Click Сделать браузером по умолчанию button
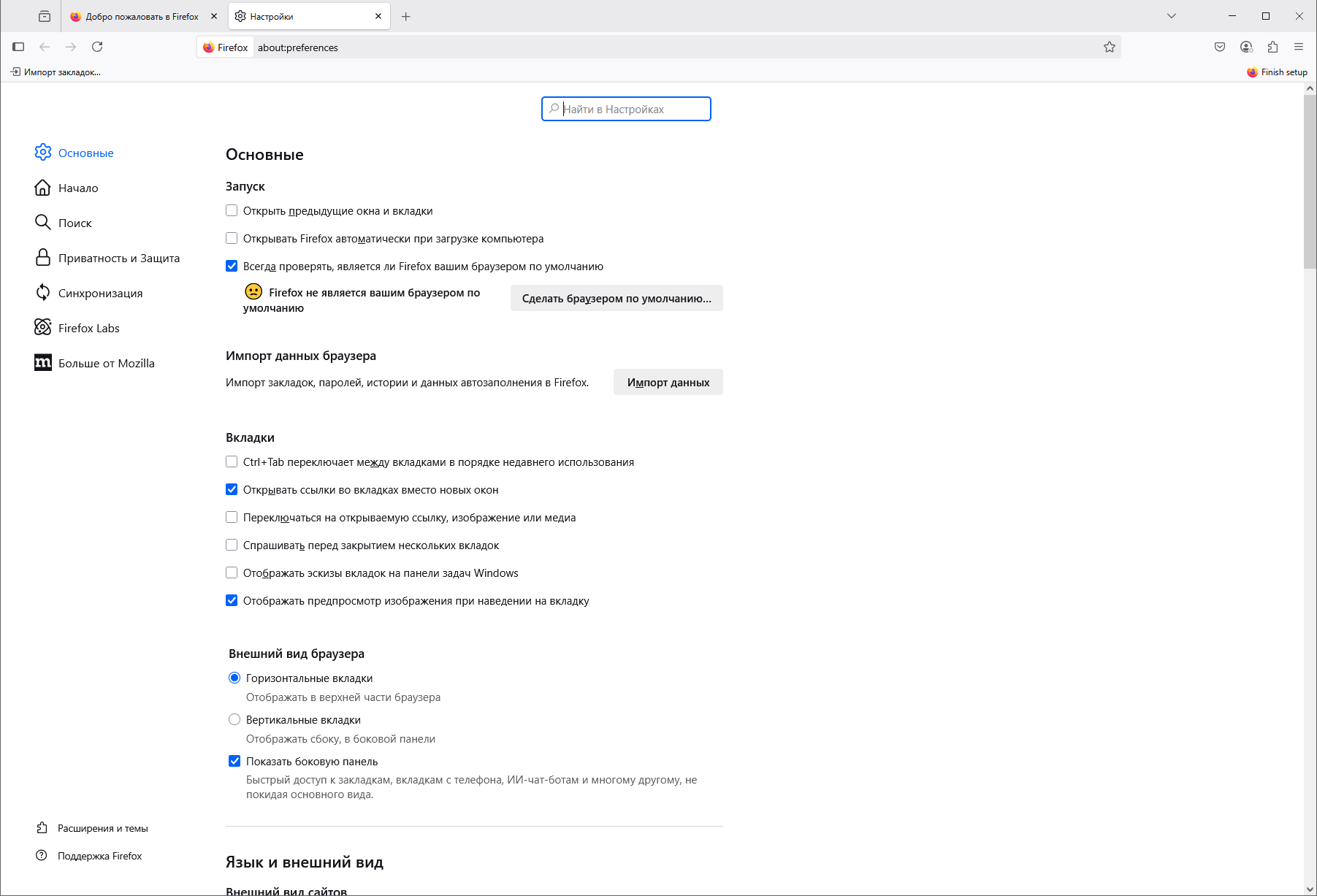 point(616,298)
